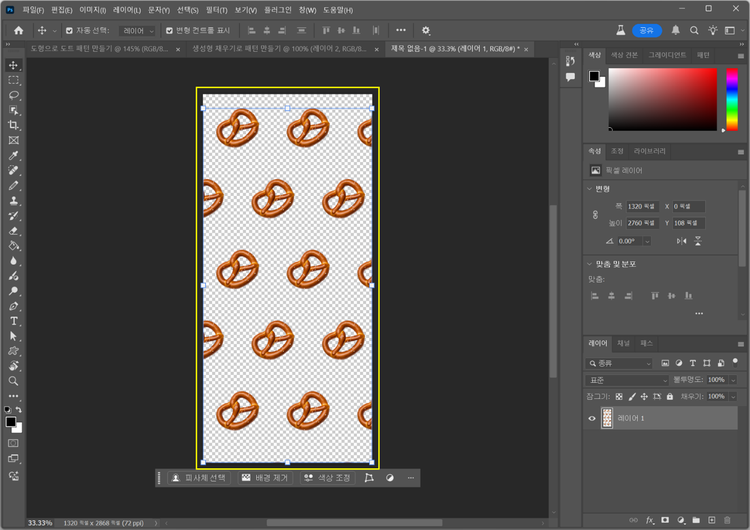Hide 레이어 1 using the eye icon

(592, 419)
